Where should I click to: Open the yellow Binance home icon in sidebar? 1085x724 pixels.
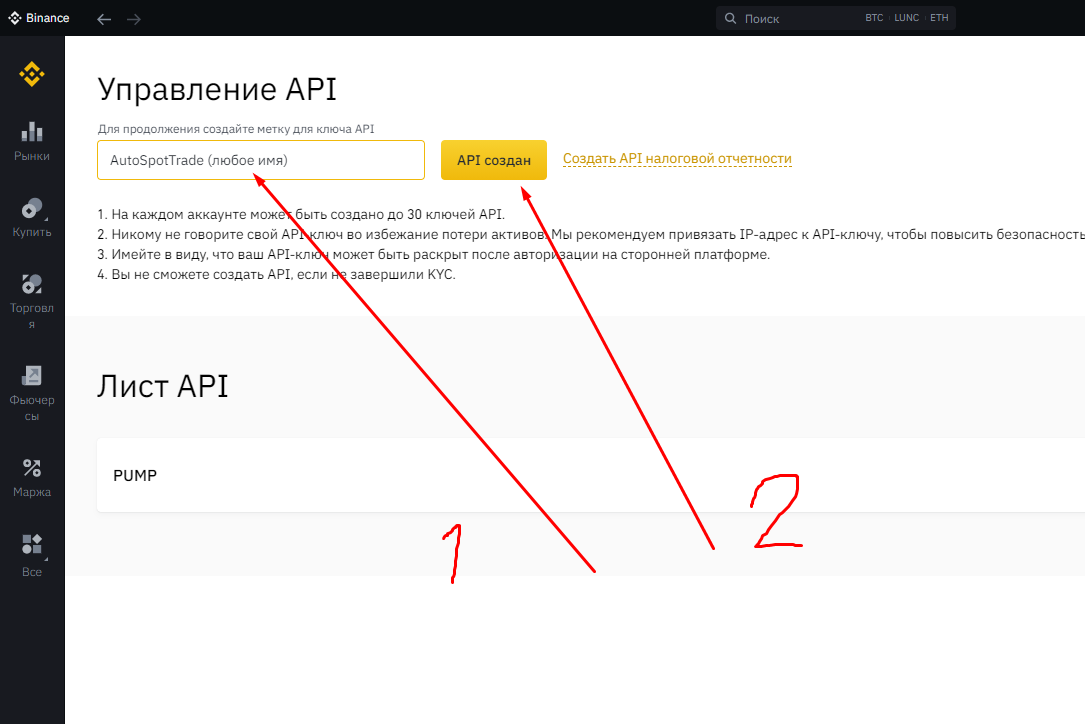coord(32,74)
